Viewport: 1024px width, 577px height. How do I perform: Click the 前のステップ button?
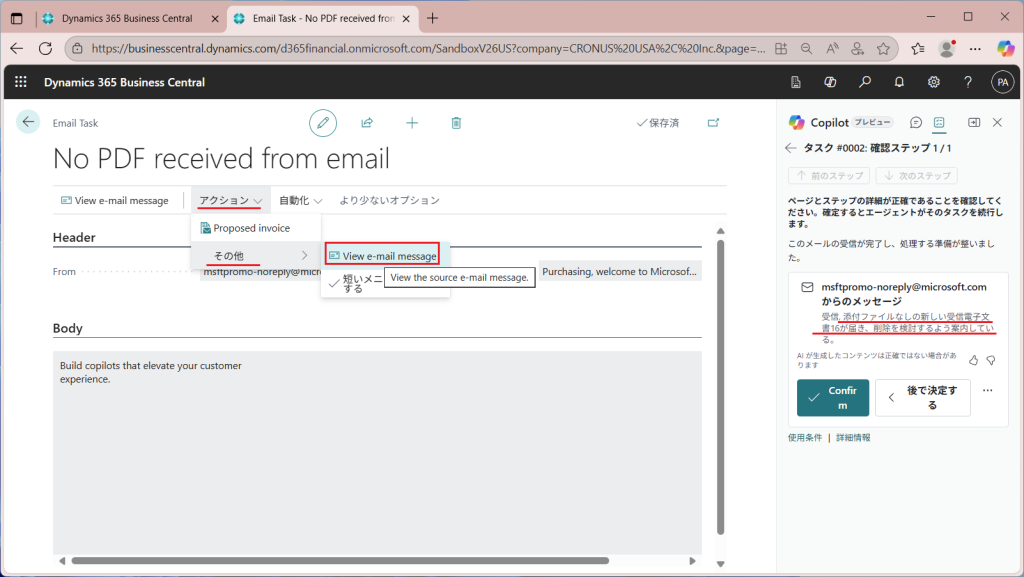click(829, 176)
